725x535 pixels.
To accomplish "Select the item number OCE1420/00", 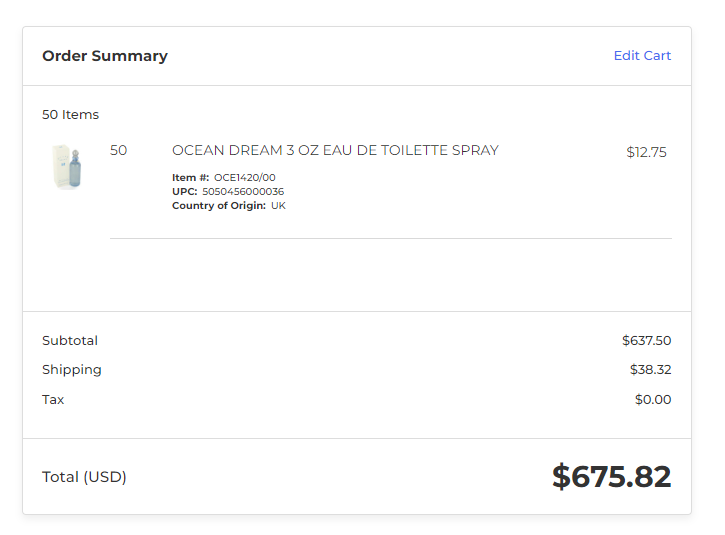I will [x=245, y=178].
